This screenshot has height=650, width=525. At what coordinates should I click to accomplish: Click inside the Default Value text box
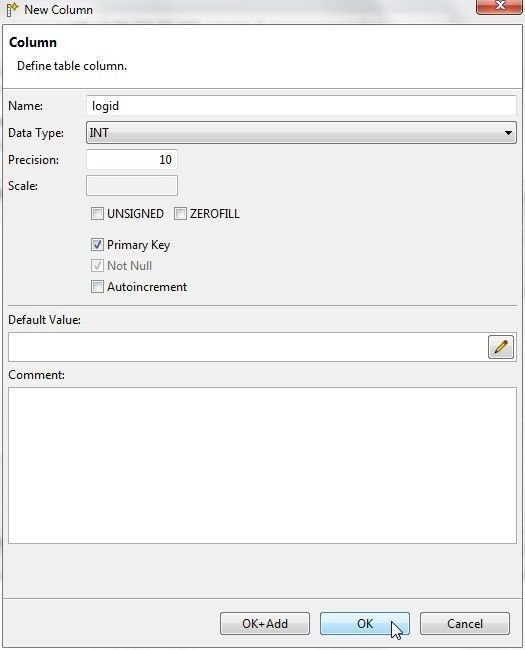[x=248, y=347]
